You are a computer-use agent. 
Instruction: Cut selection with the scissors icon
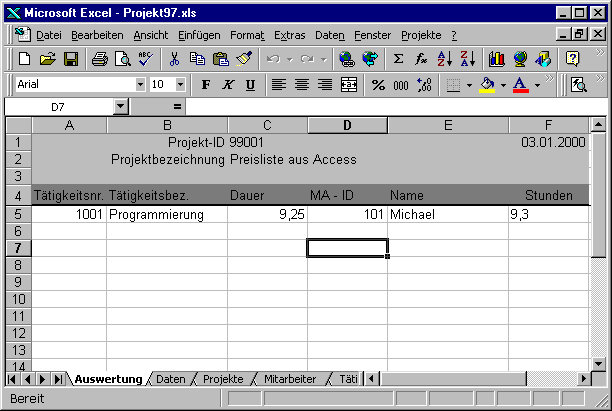174,59
